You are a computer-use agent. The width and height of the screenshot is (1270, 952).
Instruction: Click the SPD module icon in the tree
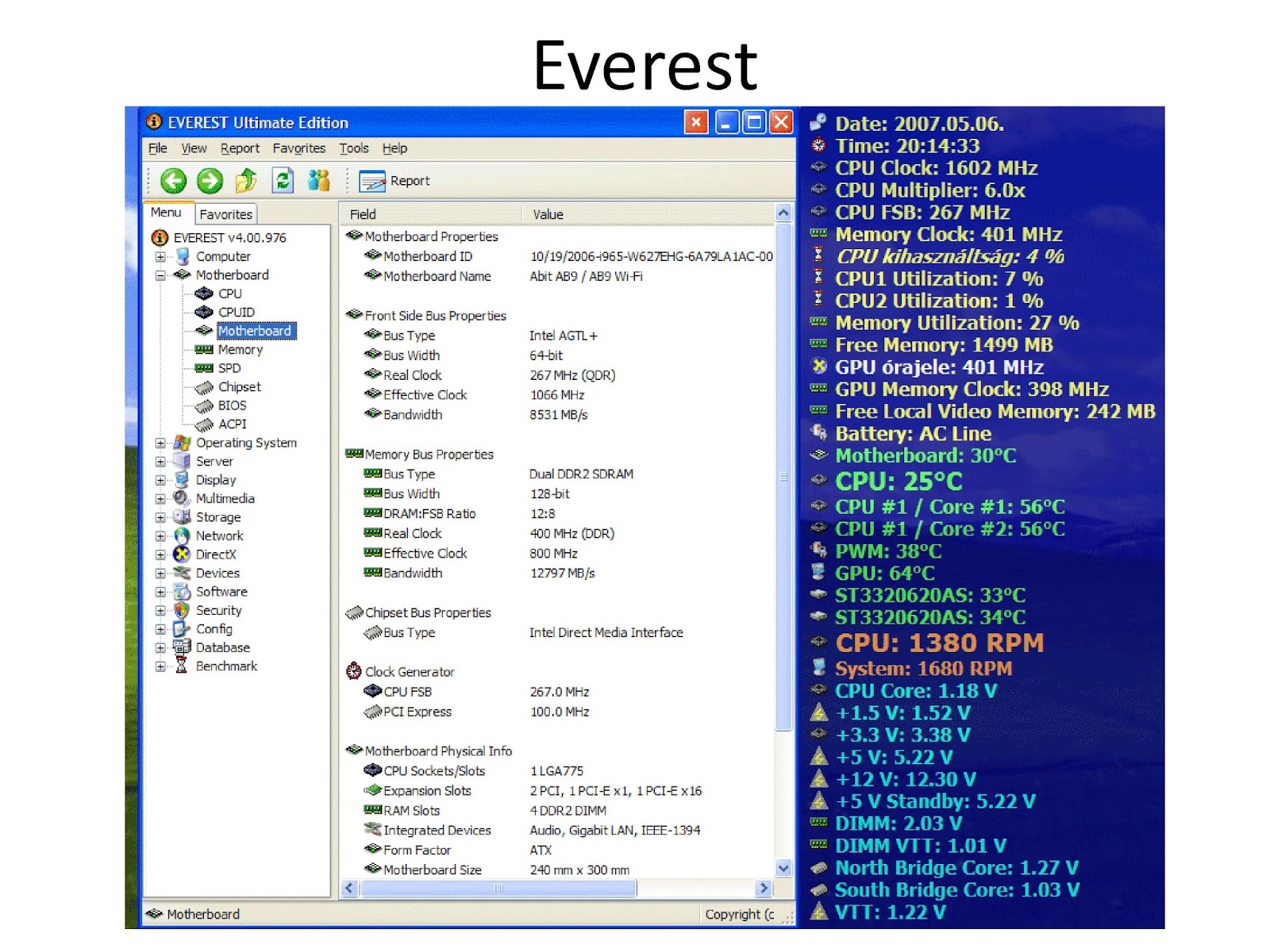pyautogui.click(x=204, y=368)
